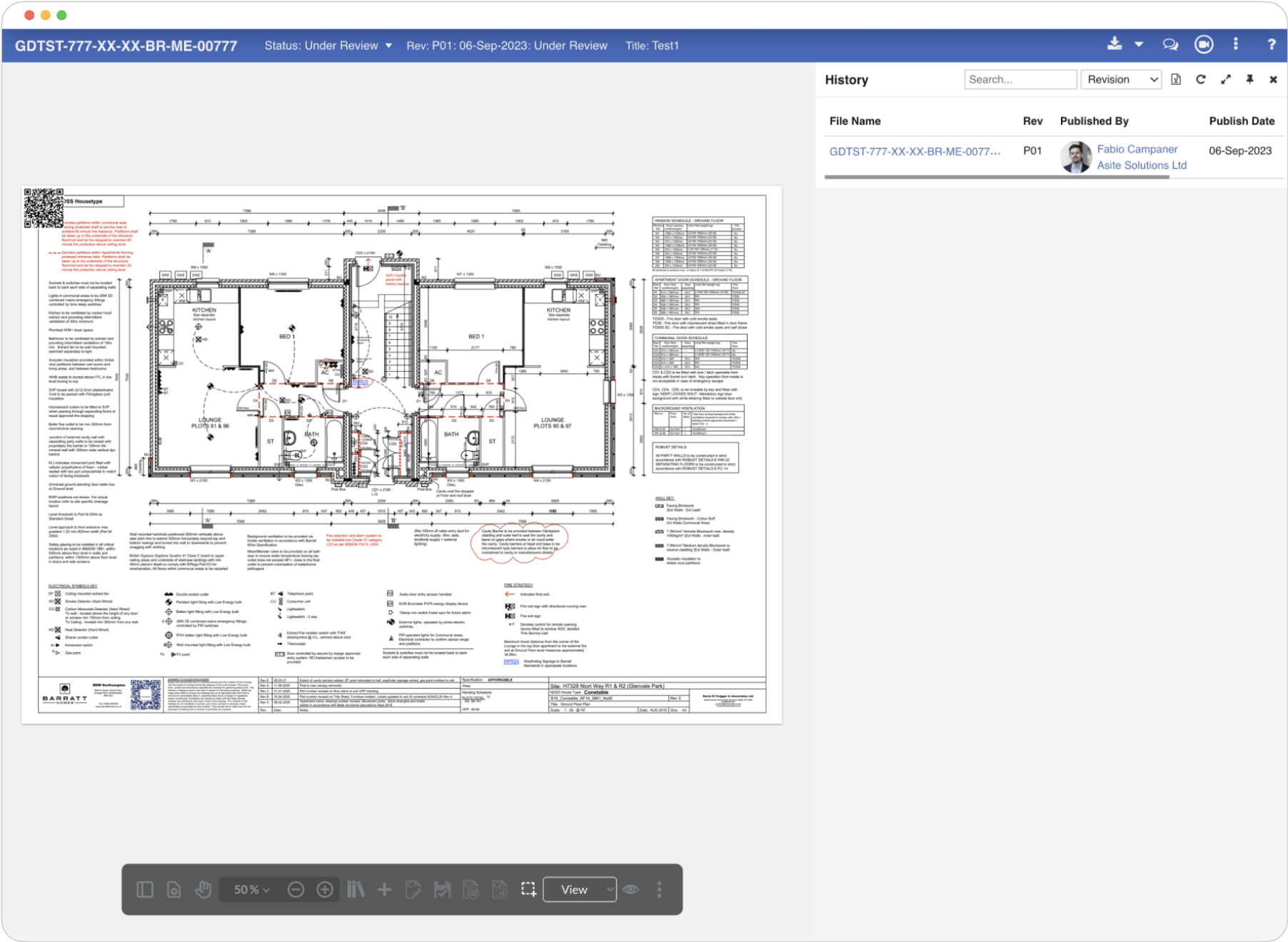The image size is (1288, 942).
Task: Click the zoom in icon
Action: (326, 889)
